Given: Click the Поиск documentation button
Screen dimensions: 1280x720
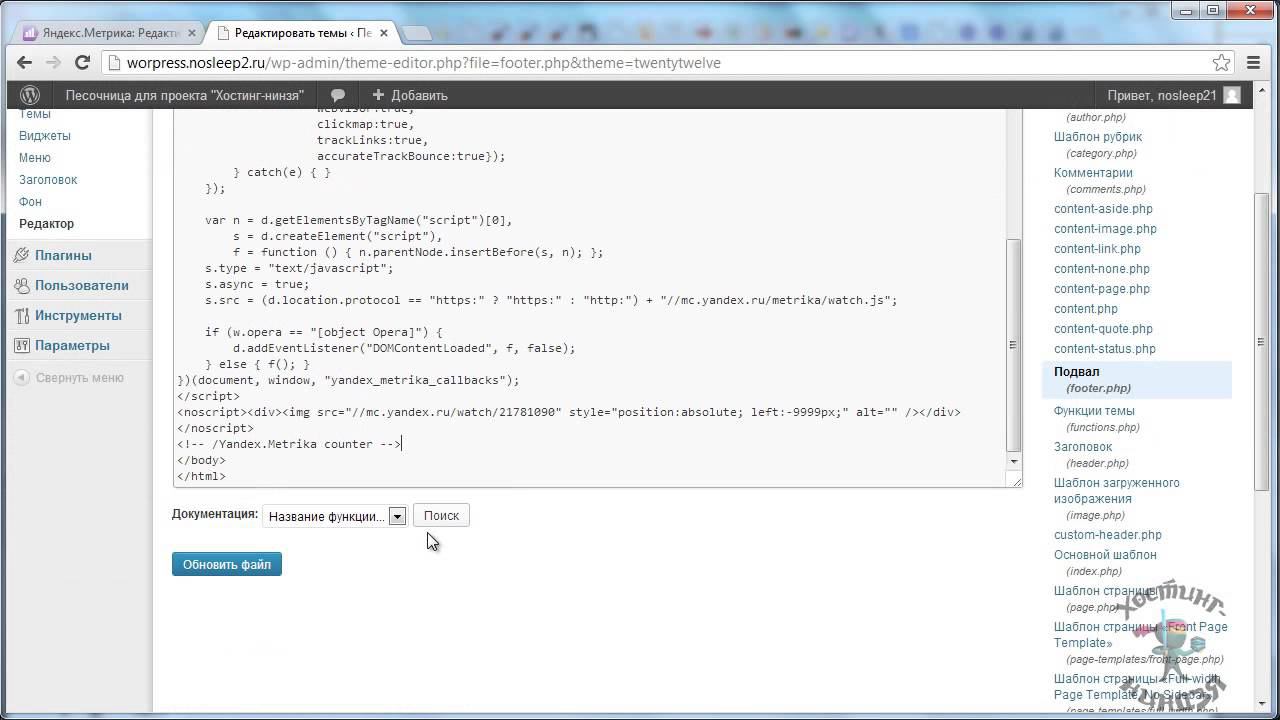Looking at the screenshot, I should 441,515.
